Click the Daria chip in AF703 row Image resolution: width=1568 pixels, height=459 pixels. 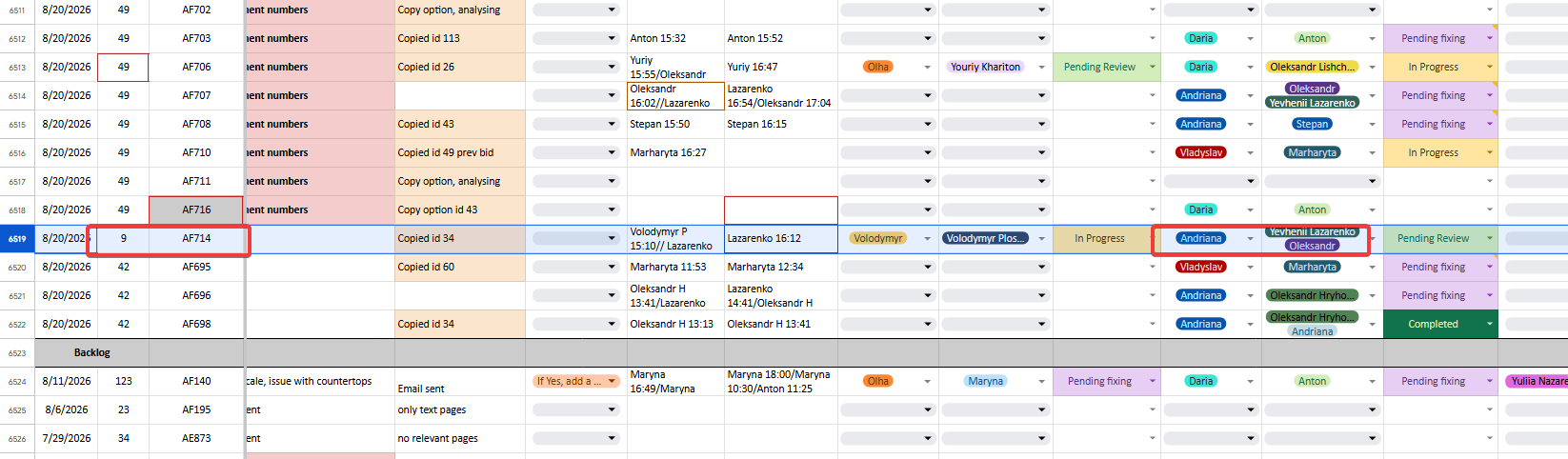click(x=1200, y=39)
